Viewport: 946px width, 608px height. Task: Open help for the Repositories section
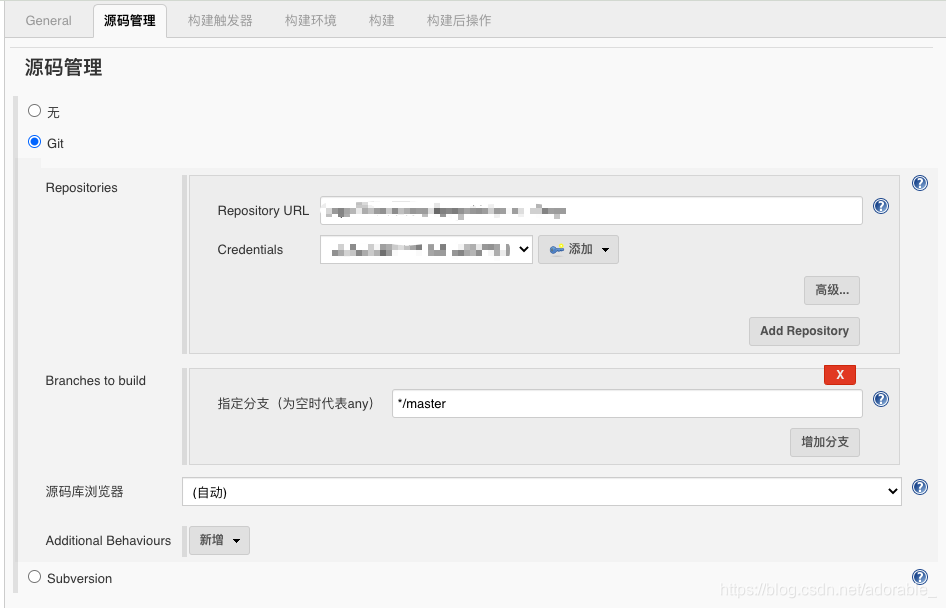919,183
